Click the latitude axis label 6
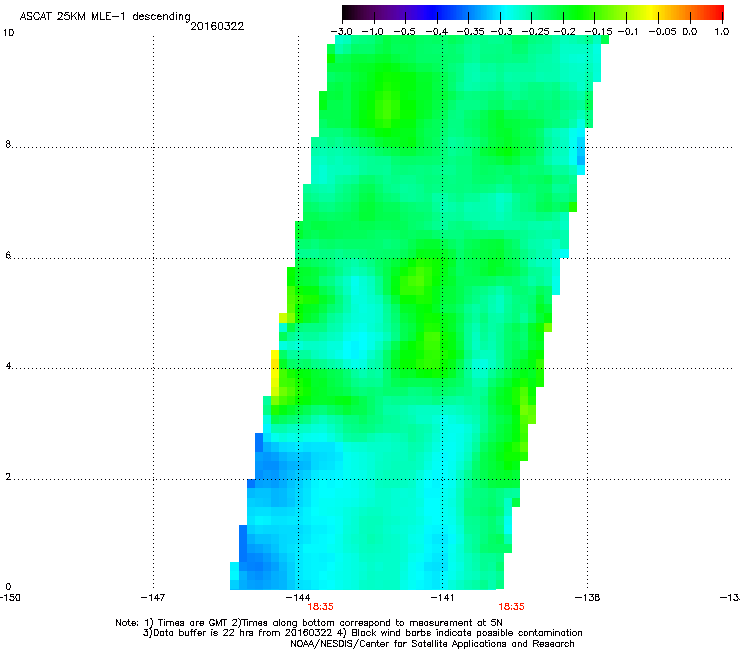This screenshot has height=650, width=740. [x=8, y=255]
